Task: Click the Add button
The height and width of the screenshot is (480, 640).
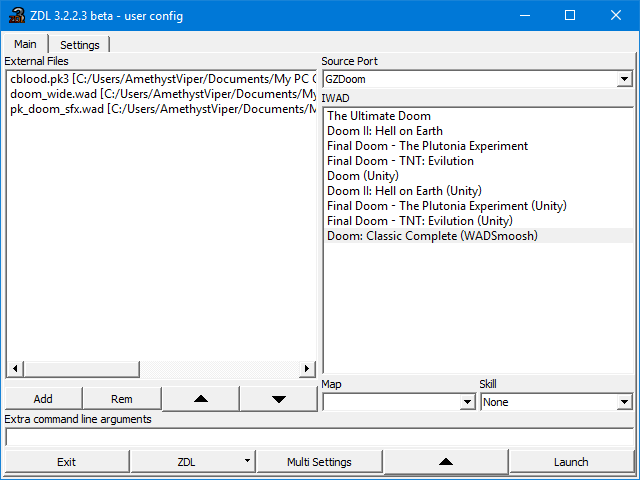Action: (43, 399)
